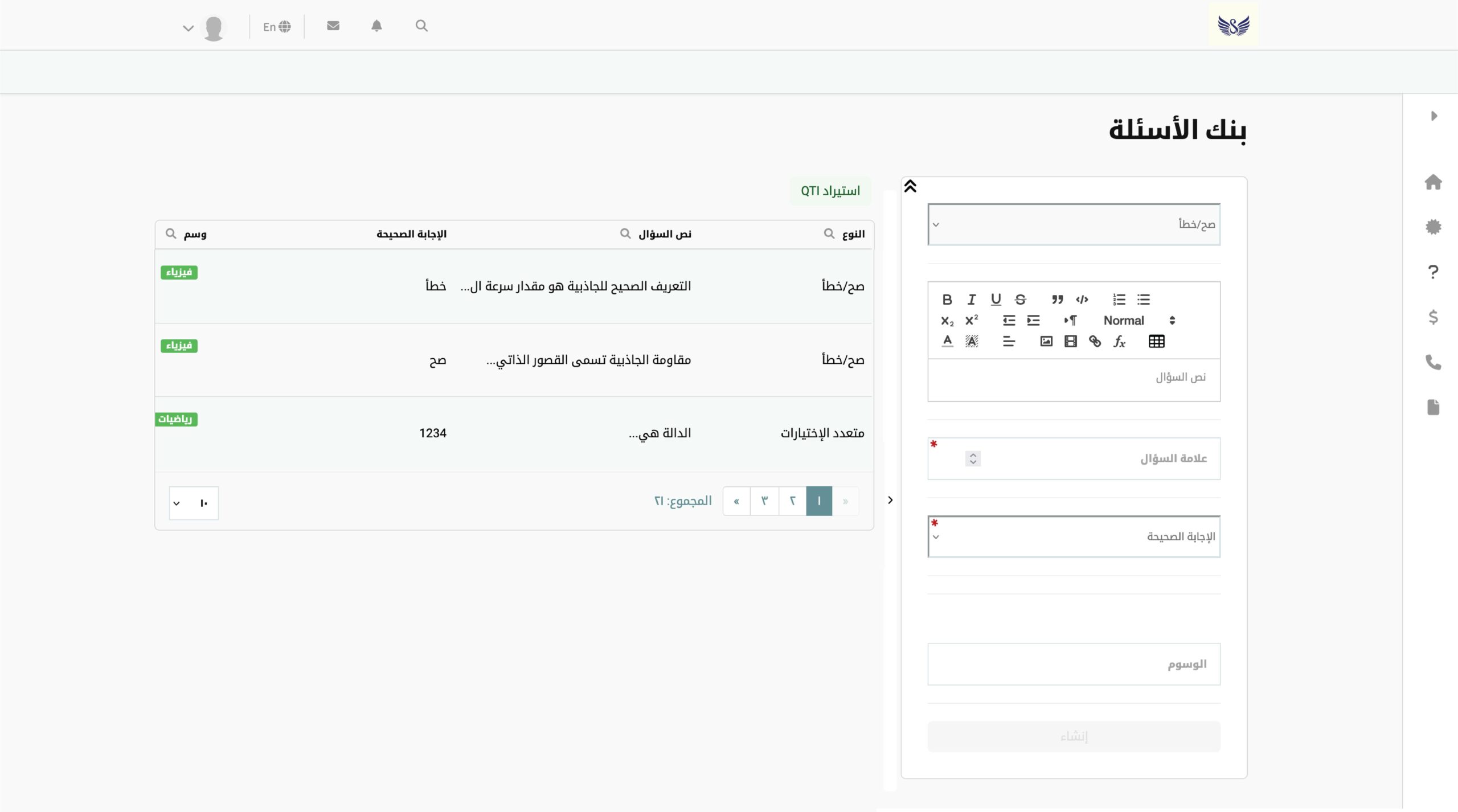Click the insert link icon in the editor
This screenshot has height=812, width=1458.
tap(1095, 342)
